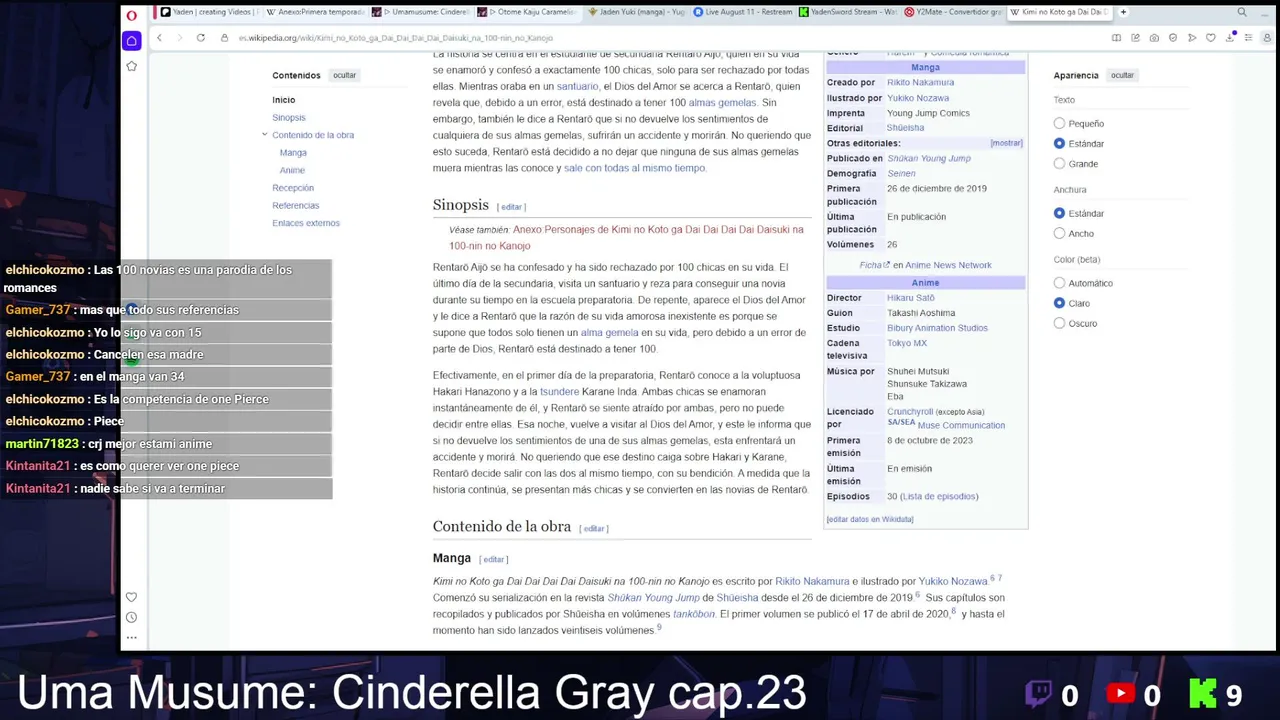Select Estándar under Anchura

tap(1059, 214)
